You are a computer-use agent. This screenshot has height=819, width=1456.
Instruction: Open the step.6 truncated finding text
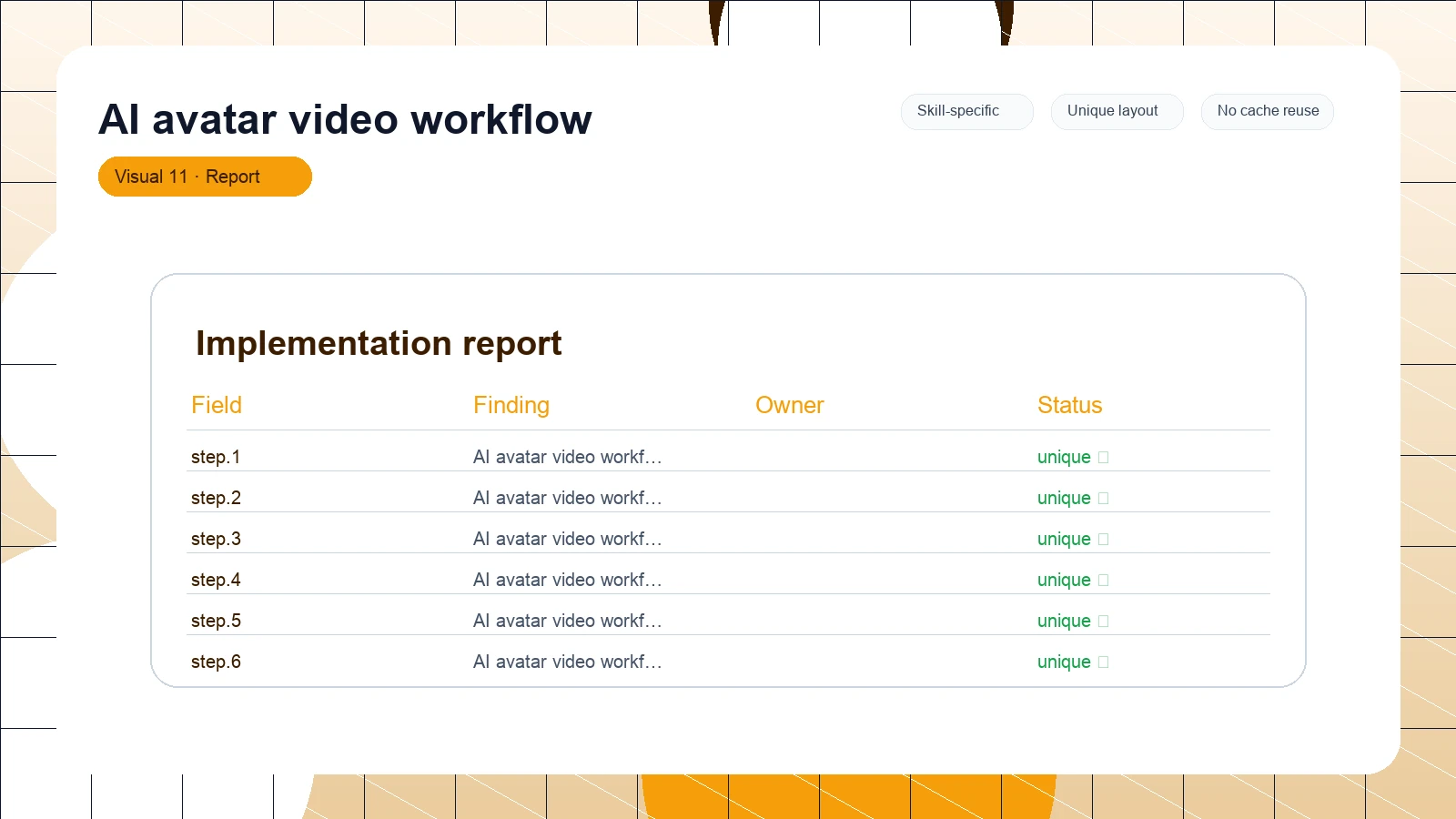click(568, 662)
